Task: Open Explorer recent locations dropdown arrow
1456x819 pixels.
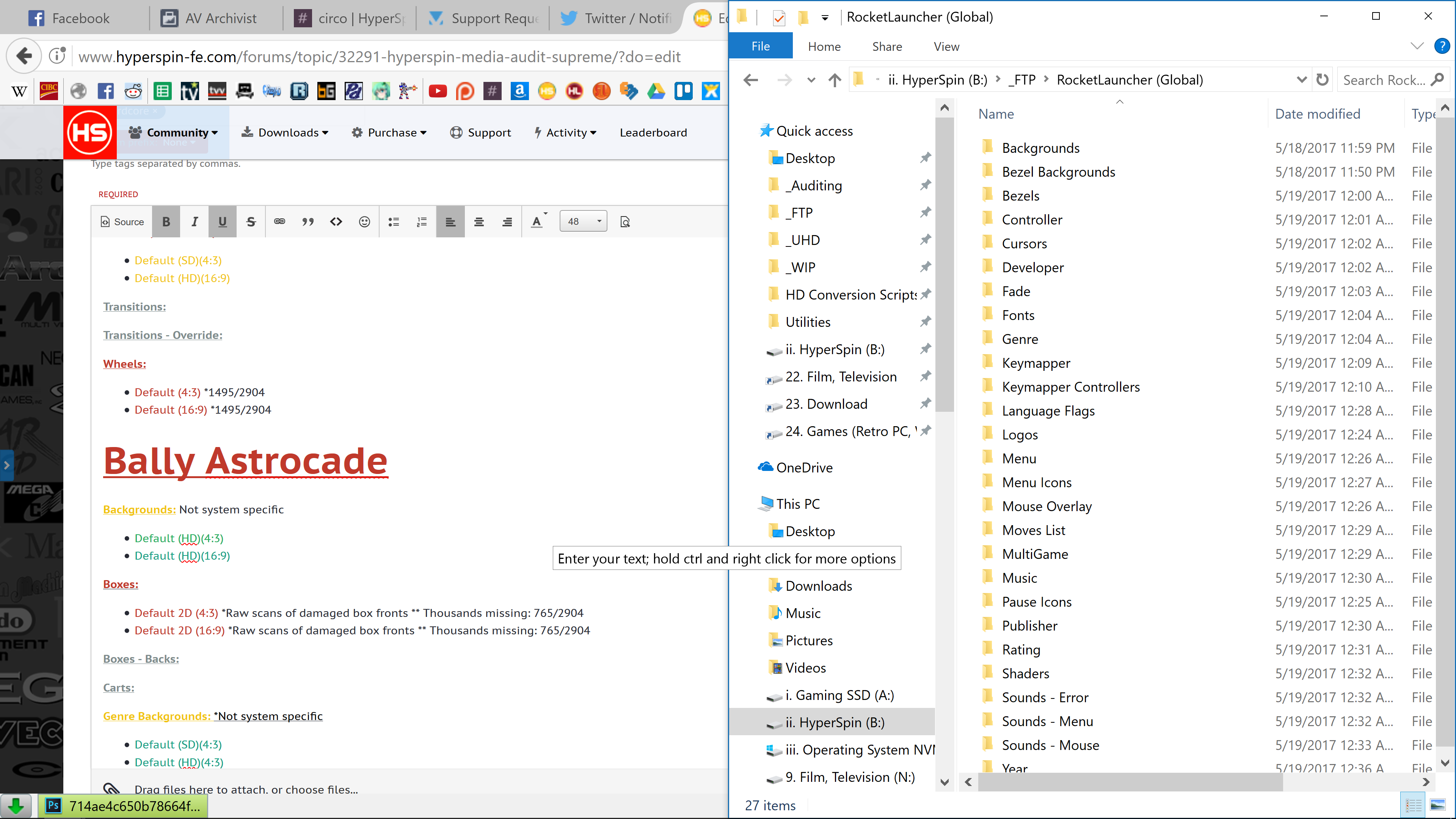Action: (x=811, y=80)
